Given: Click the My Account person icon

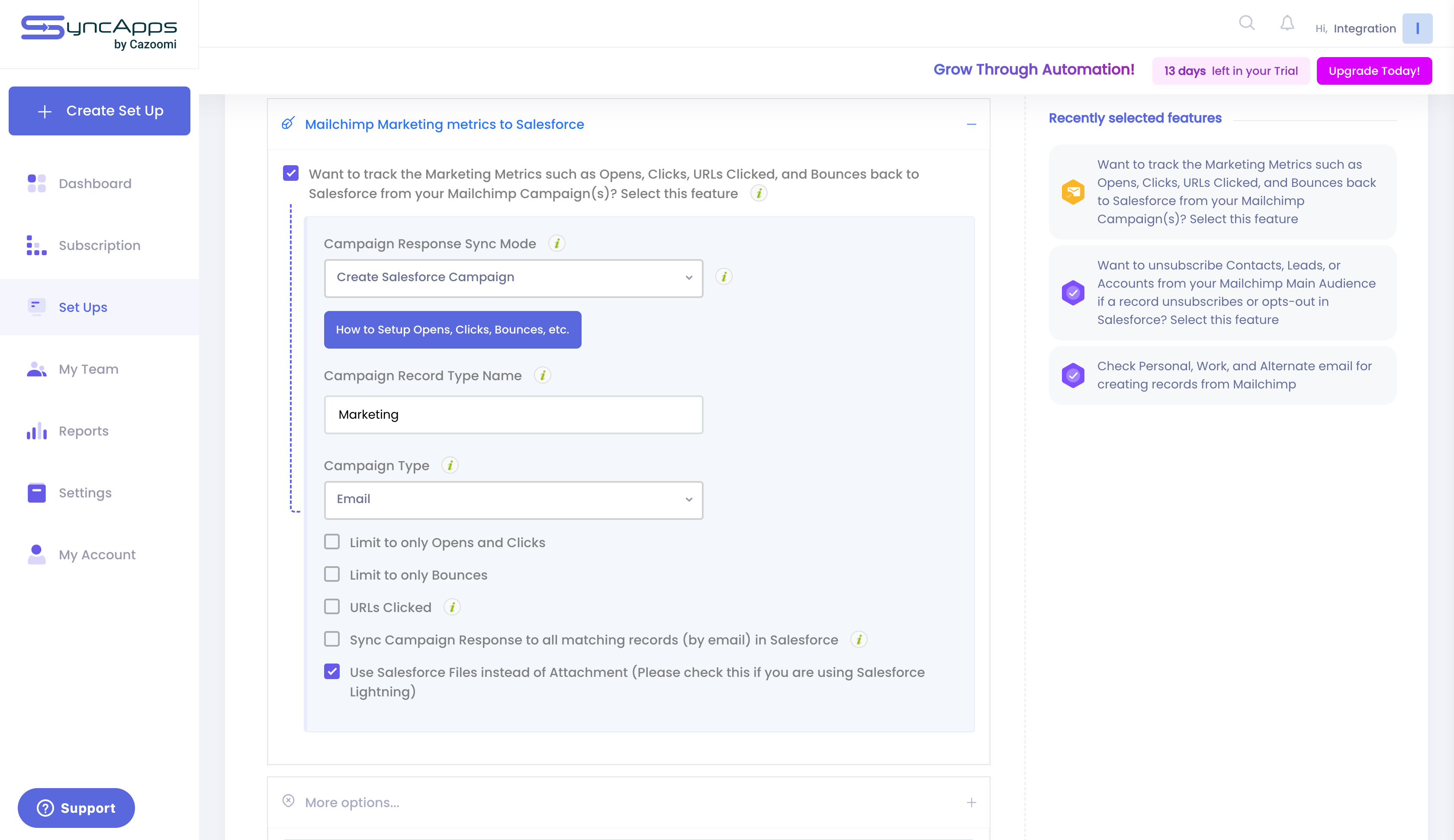Looking at the screenshot, I should [36, 555].
